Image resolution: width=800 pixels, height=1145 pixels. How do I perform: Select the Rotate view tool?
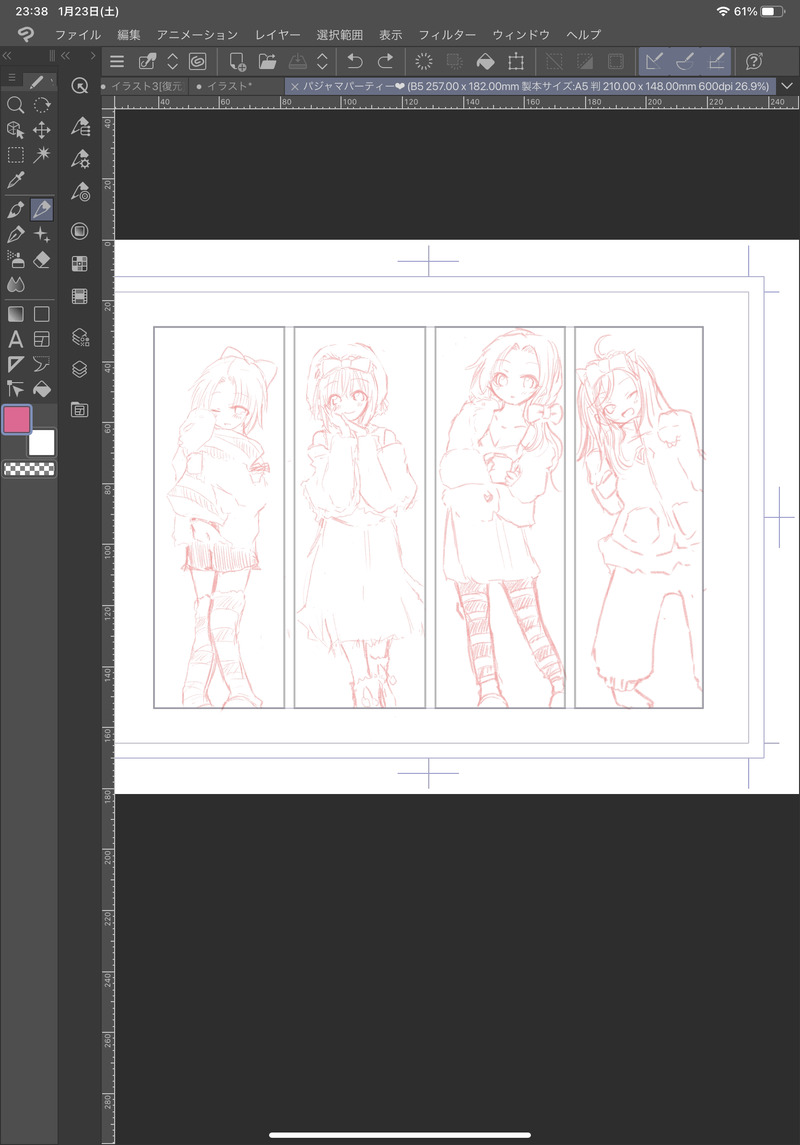pos(42,105)
